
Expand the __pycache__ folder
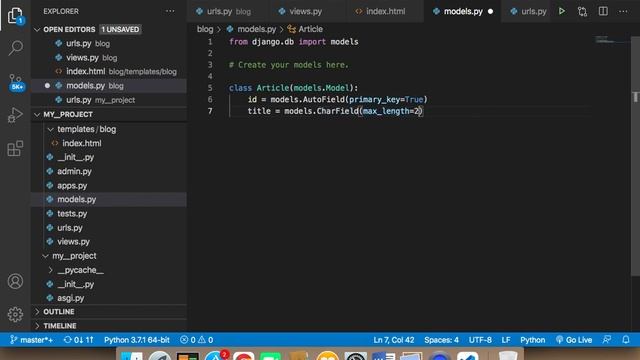tap(50, 270)
